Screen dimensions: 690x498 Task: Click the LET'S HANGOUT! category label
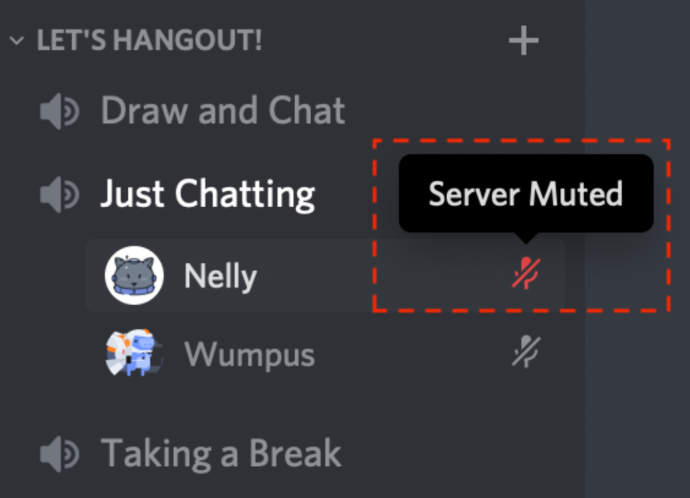(149, 40)
